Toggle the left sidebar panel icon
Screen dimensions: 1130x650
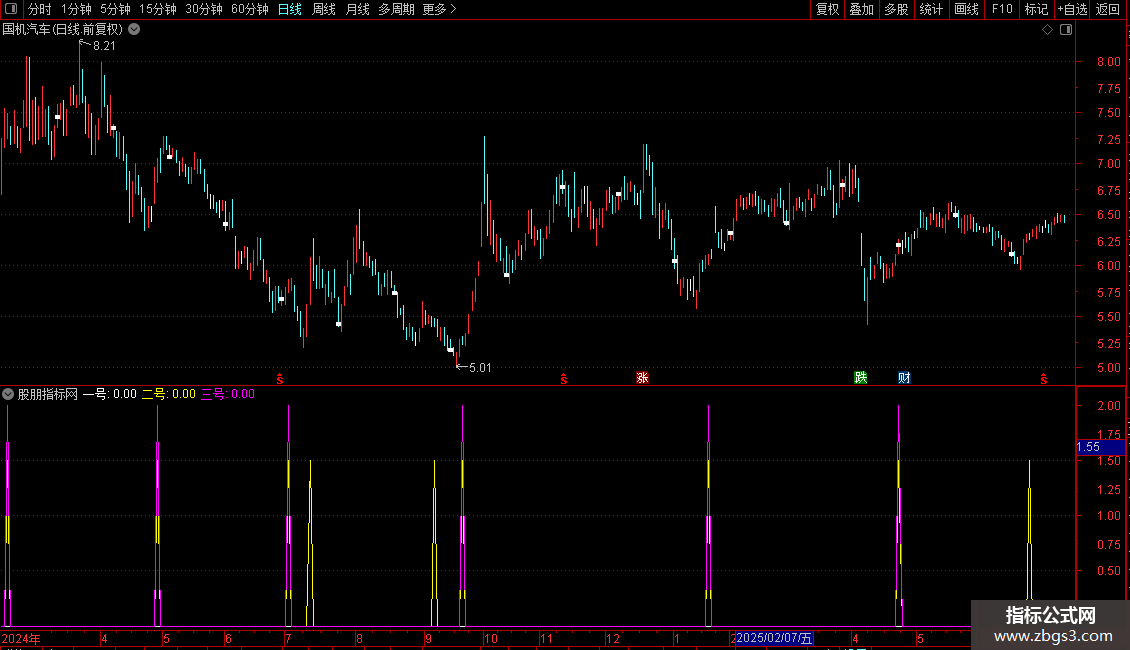(11, 9)
